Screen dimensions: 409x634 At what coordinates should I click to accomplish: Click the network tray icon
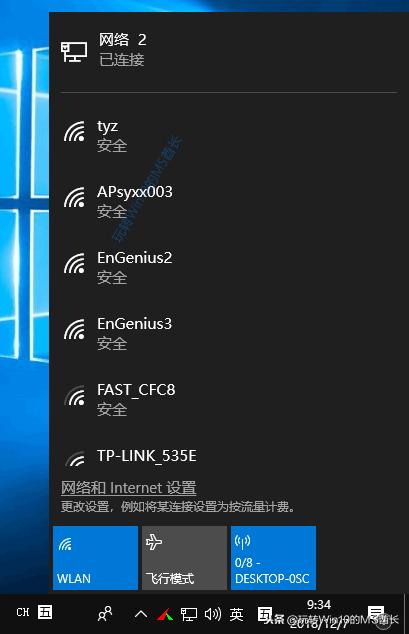pyautogui.click(x=189, y=614)
